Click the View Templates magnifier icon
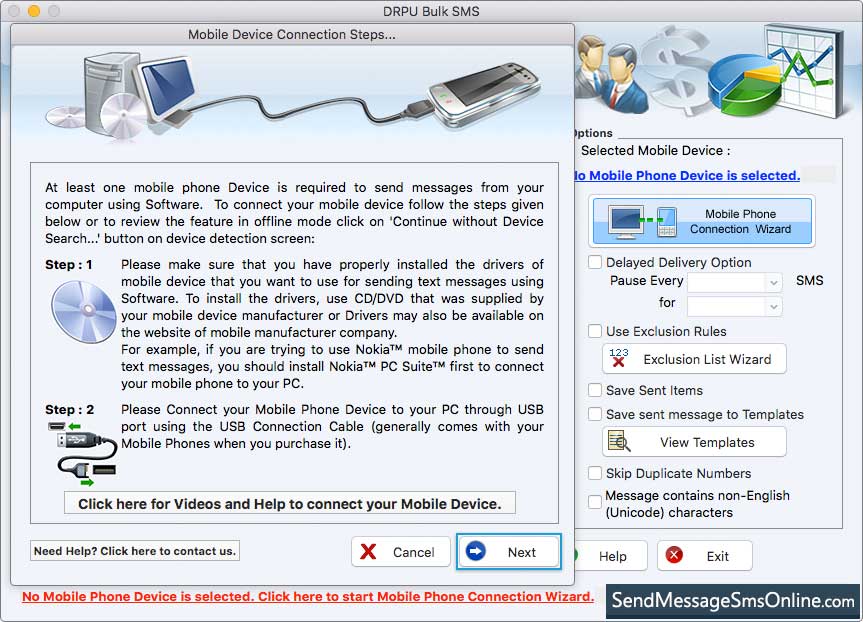The height and width of the screenshot is (622, 863). [619, 441]
